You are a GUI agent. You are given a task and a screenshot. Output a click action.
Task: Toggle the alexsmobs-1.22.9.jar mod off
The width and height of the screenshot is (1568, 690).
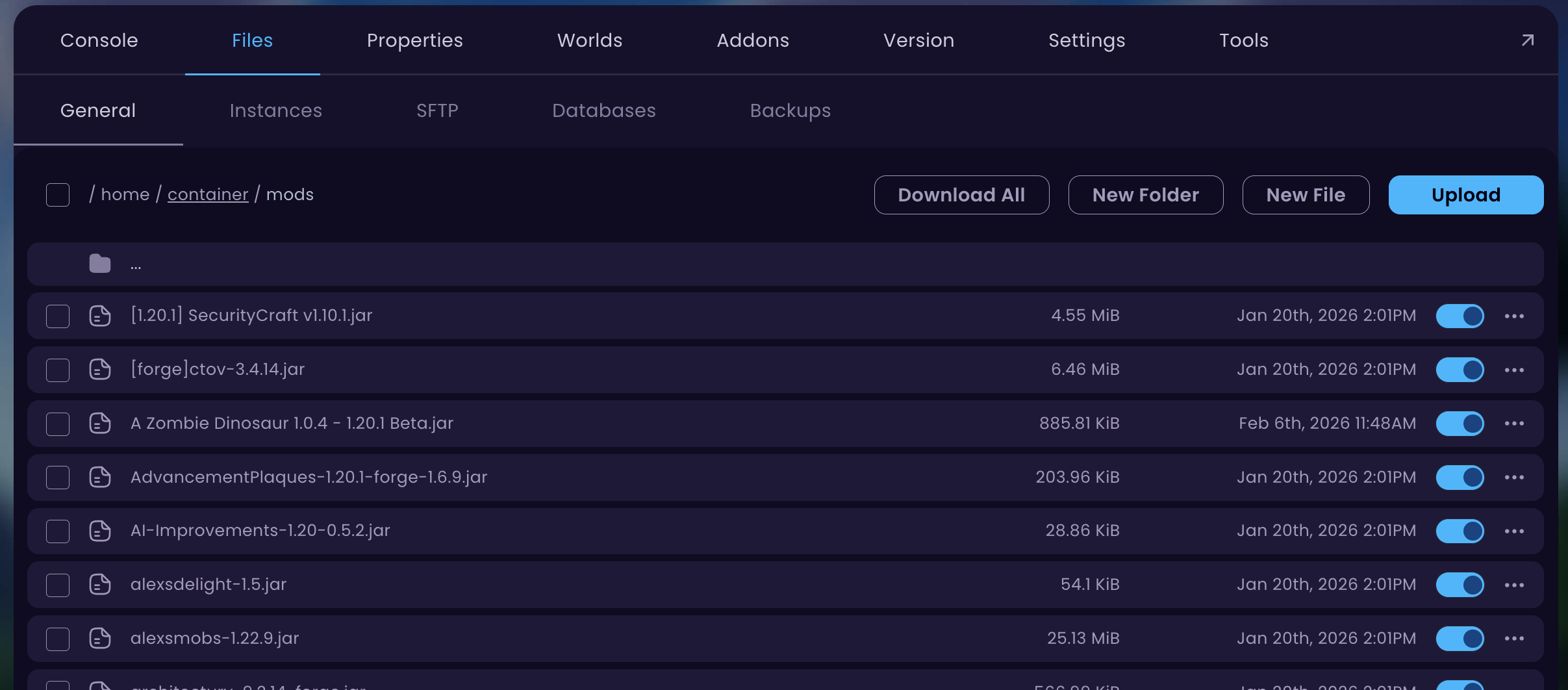click(x=1460, y=639)
